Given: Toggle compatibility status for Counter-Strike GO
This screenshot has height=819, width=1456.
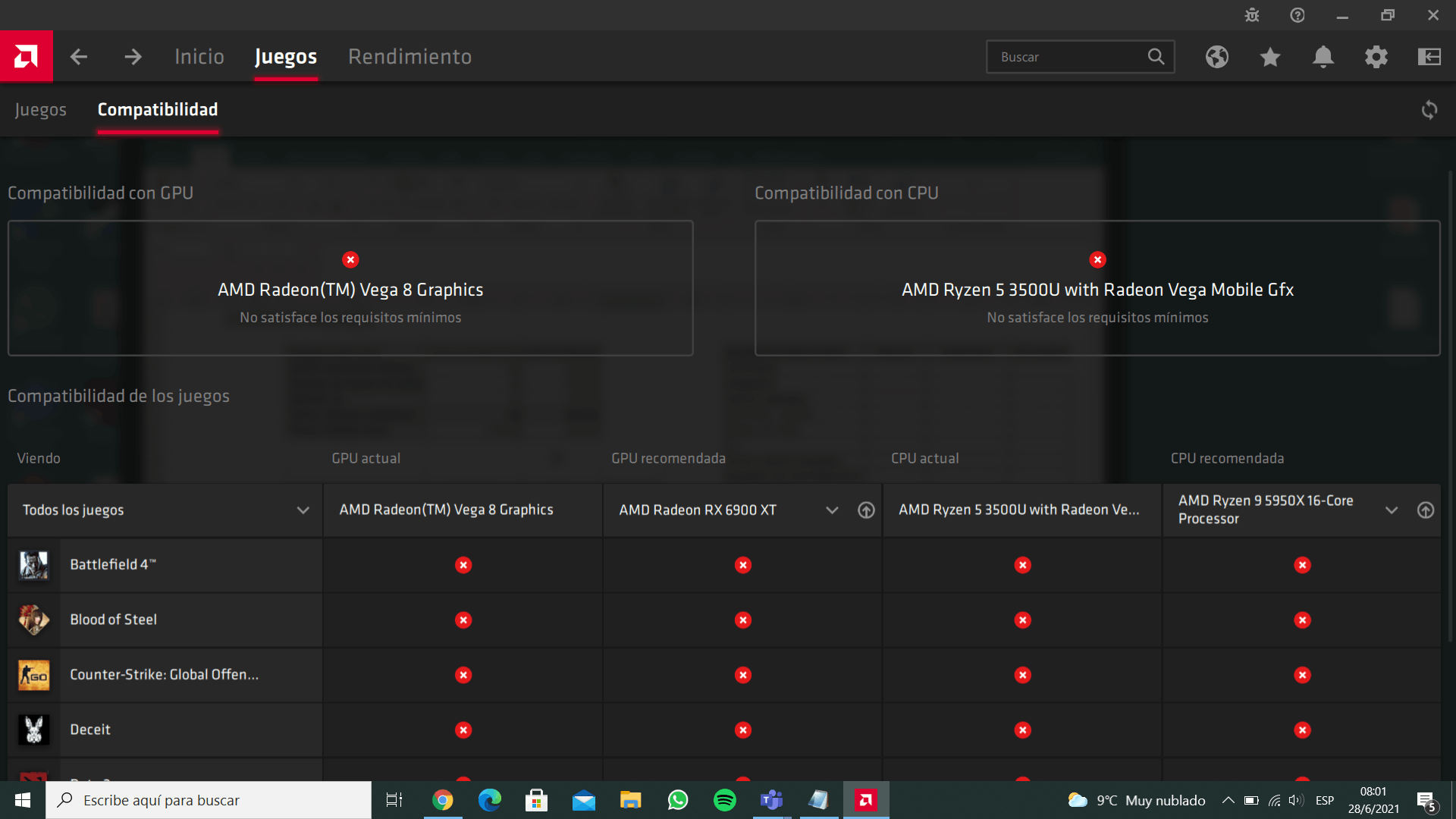Looking at the screenshot, I should [x=462, y=675].
